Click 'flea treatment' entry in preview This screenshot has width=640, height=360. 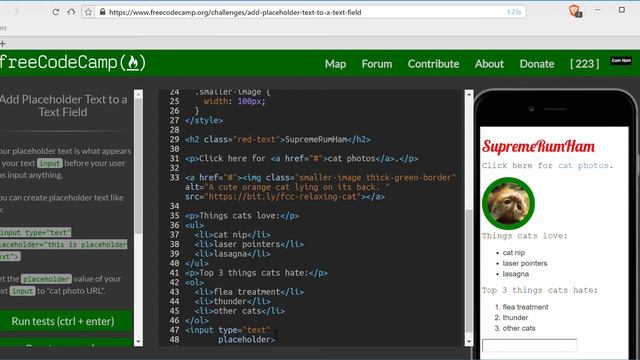point(525,307)
